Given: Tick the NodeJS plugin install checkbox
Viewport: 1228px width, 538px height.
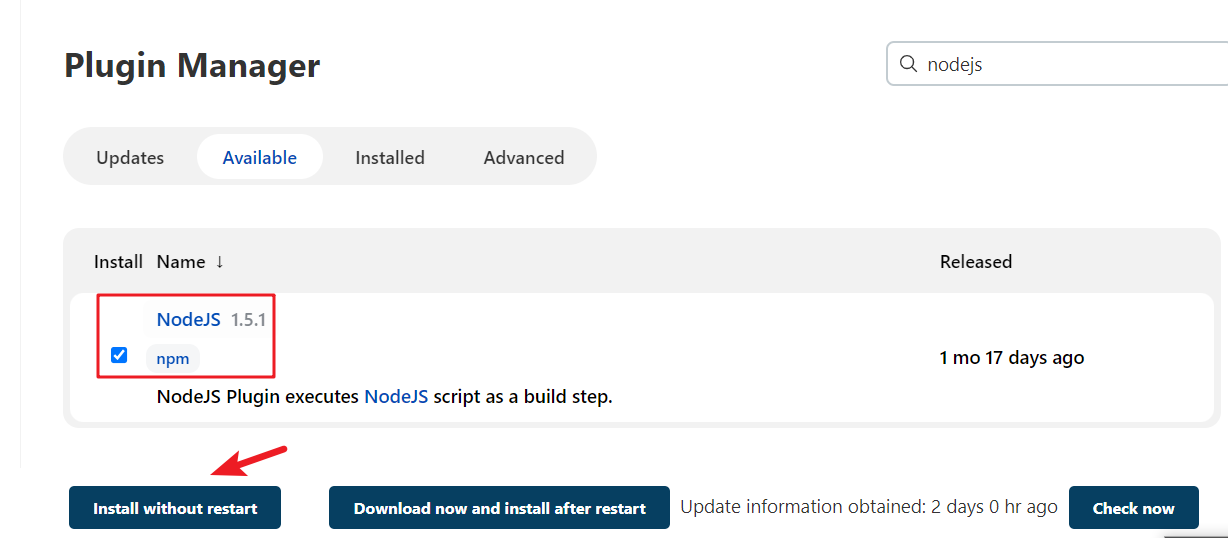Looking at the screenshot, I should (x=119, y=355).
